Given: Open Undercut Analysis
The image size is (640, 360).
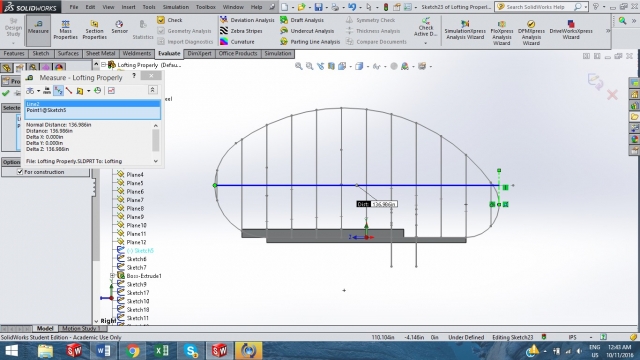Looking at the screenshot, I should click(x=307, y=31).
